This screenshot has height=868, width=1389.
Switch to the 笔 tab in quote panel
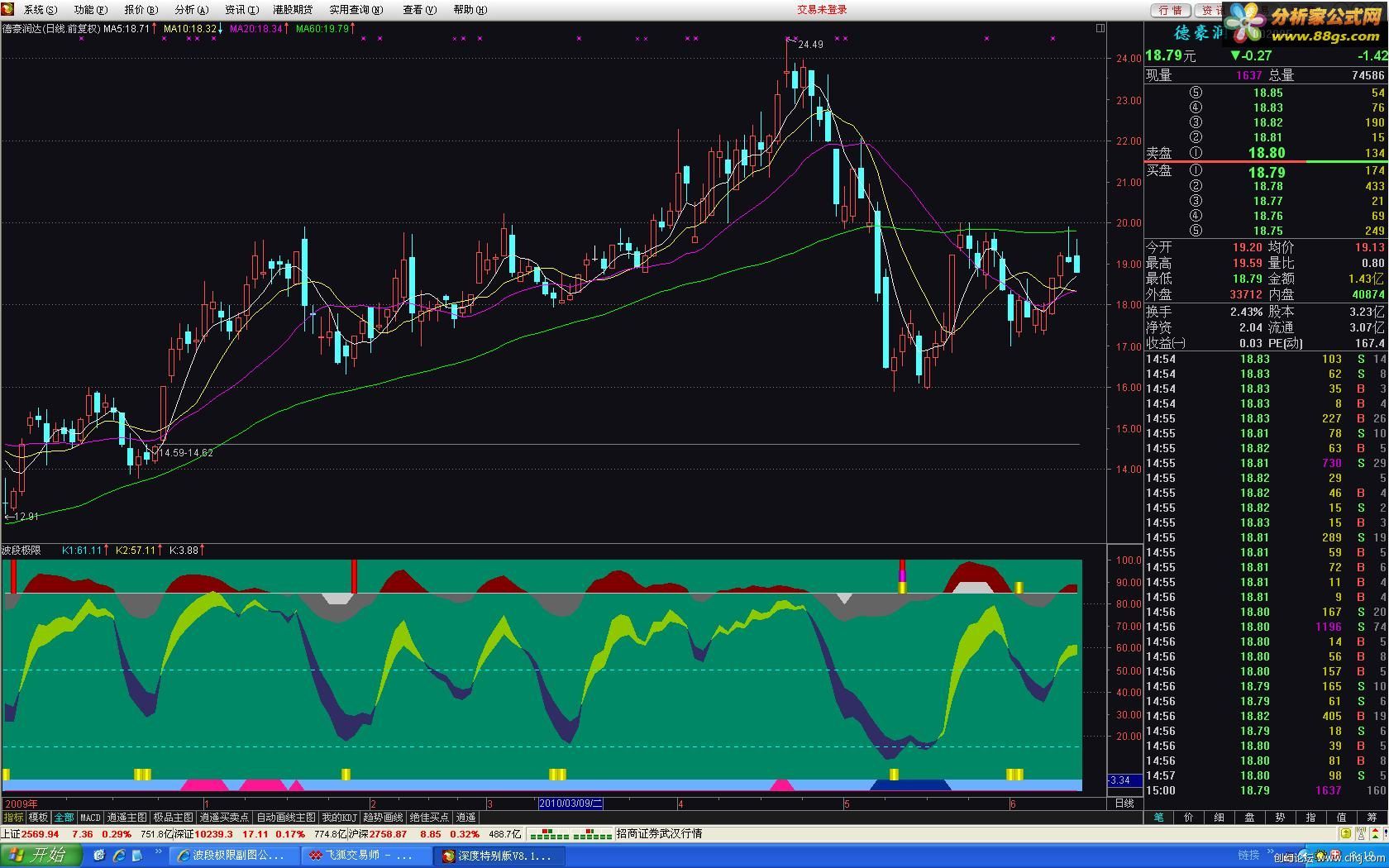point(1158,818)
